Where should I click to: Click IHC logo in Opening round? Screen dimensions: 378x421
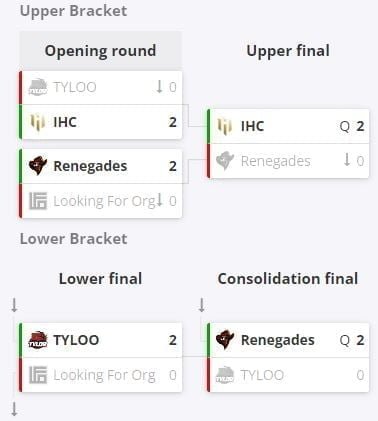(38, 122)
